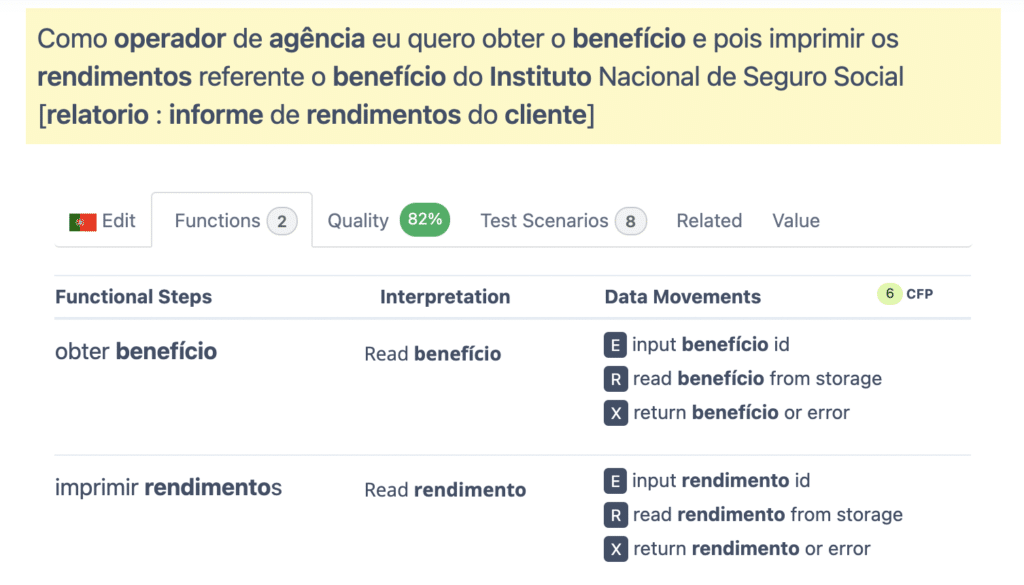Click the Functions count badge showing 2
This screenshot has height=585, width=1024.
click(282, 221)
